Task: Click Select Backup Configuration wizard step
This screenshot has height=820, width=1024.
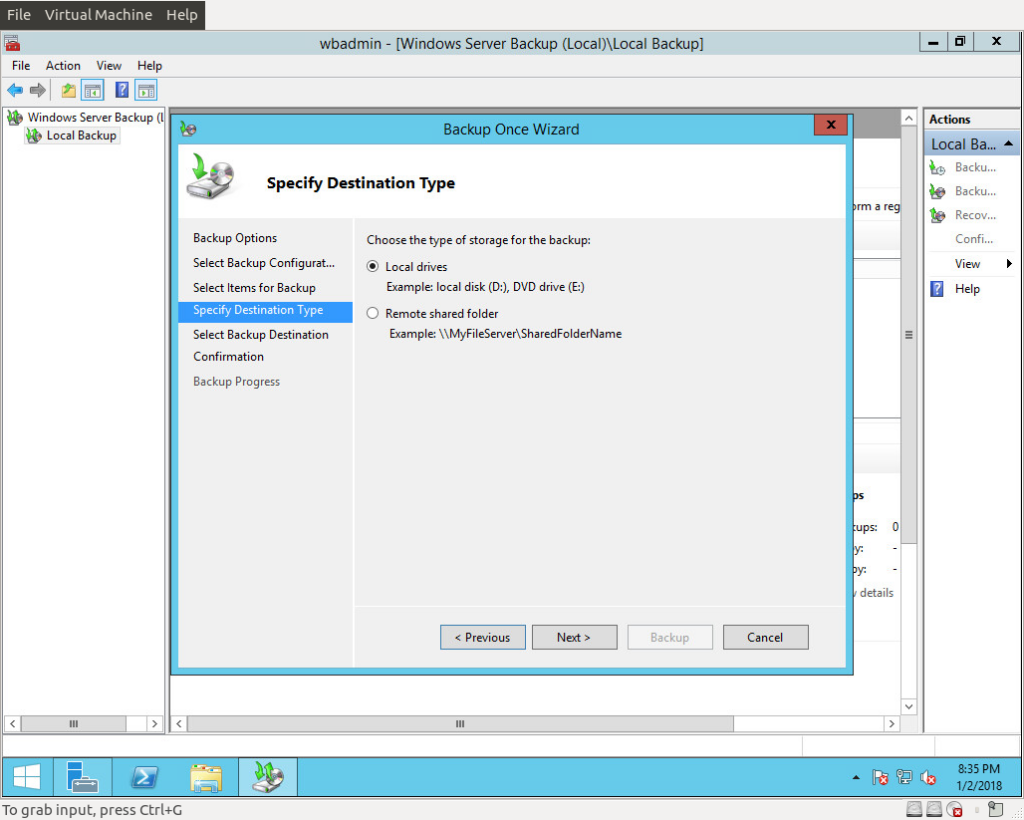Action: click(264, 263)
